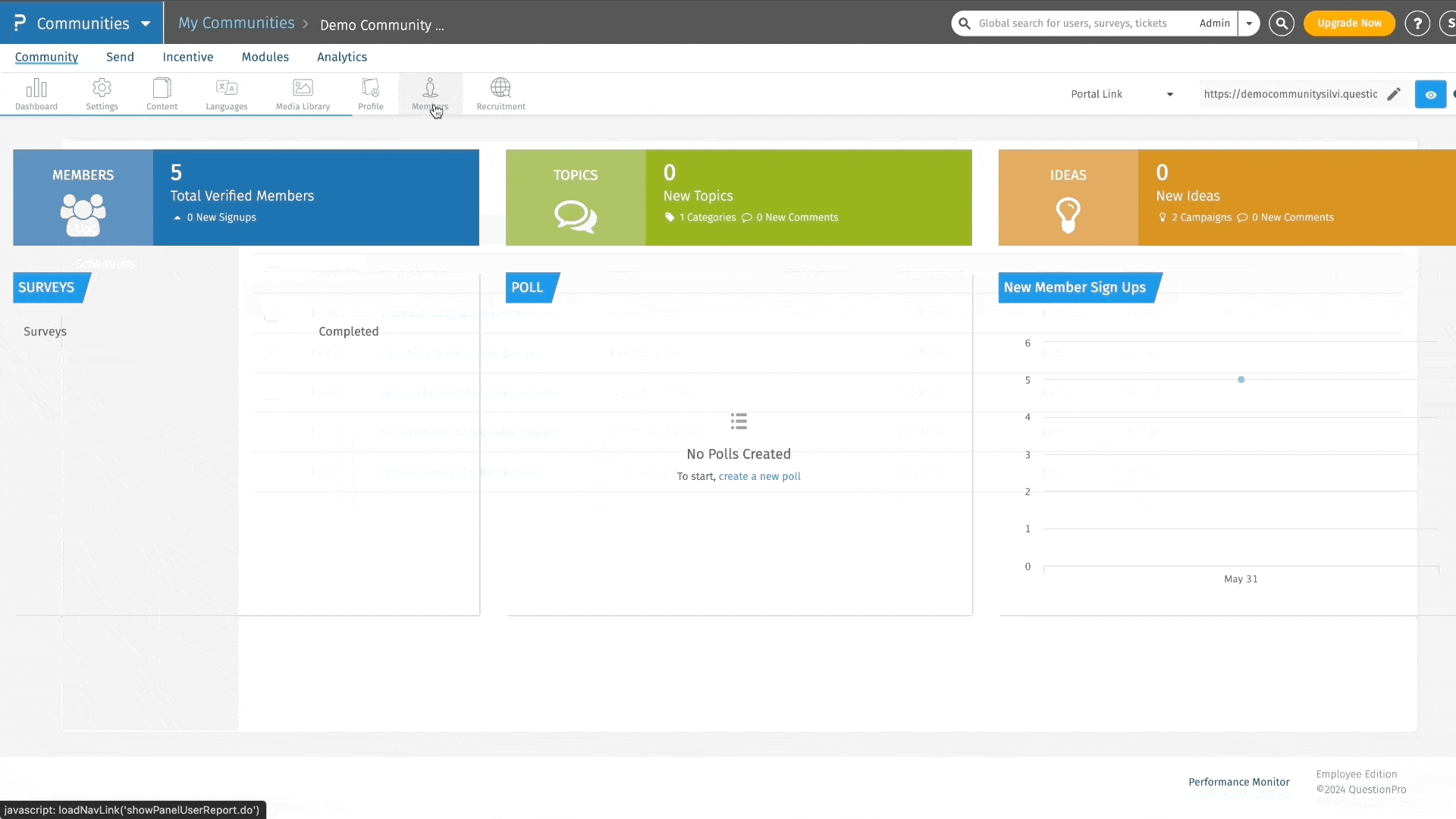Click the Languages icon

click(226, 89)
